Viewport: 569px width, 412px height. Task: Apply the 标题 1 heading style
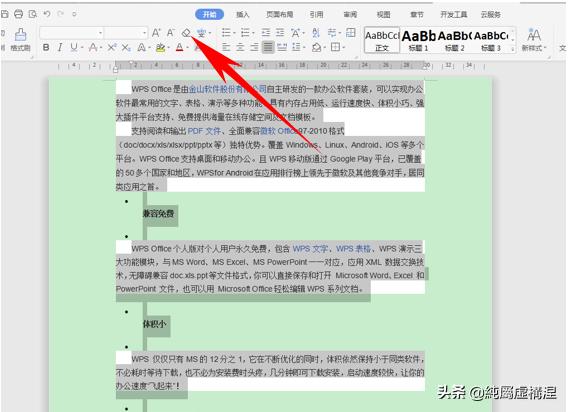pos(418,40)
